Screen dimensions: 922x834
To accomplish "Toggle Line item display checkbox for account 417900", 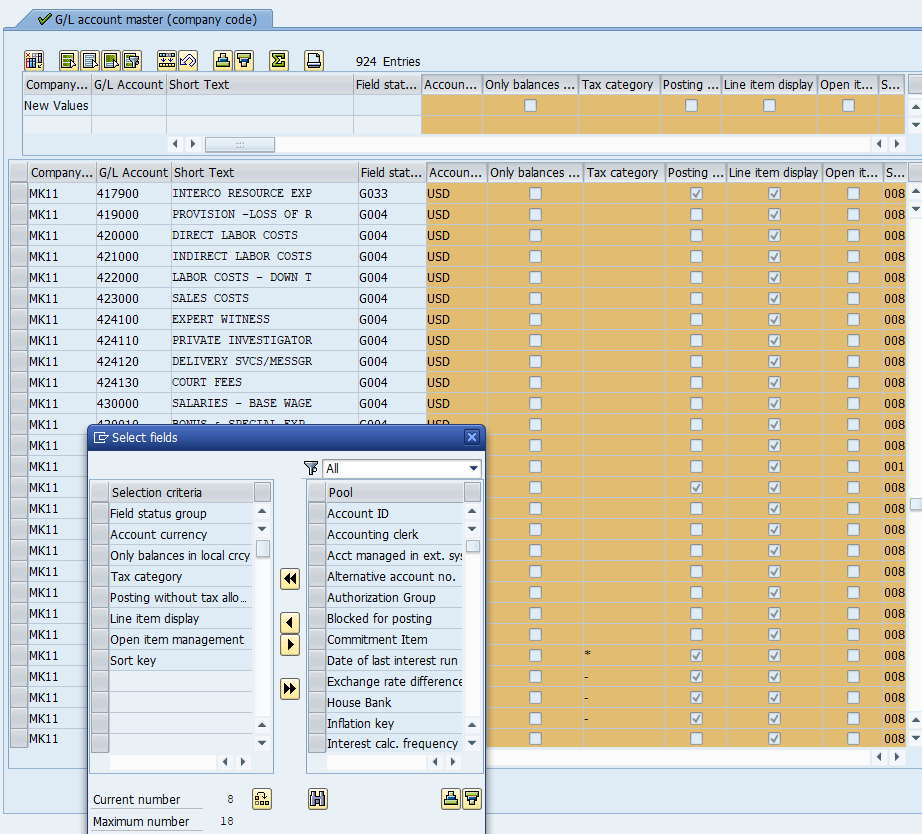I will click(x=773, y=194).
